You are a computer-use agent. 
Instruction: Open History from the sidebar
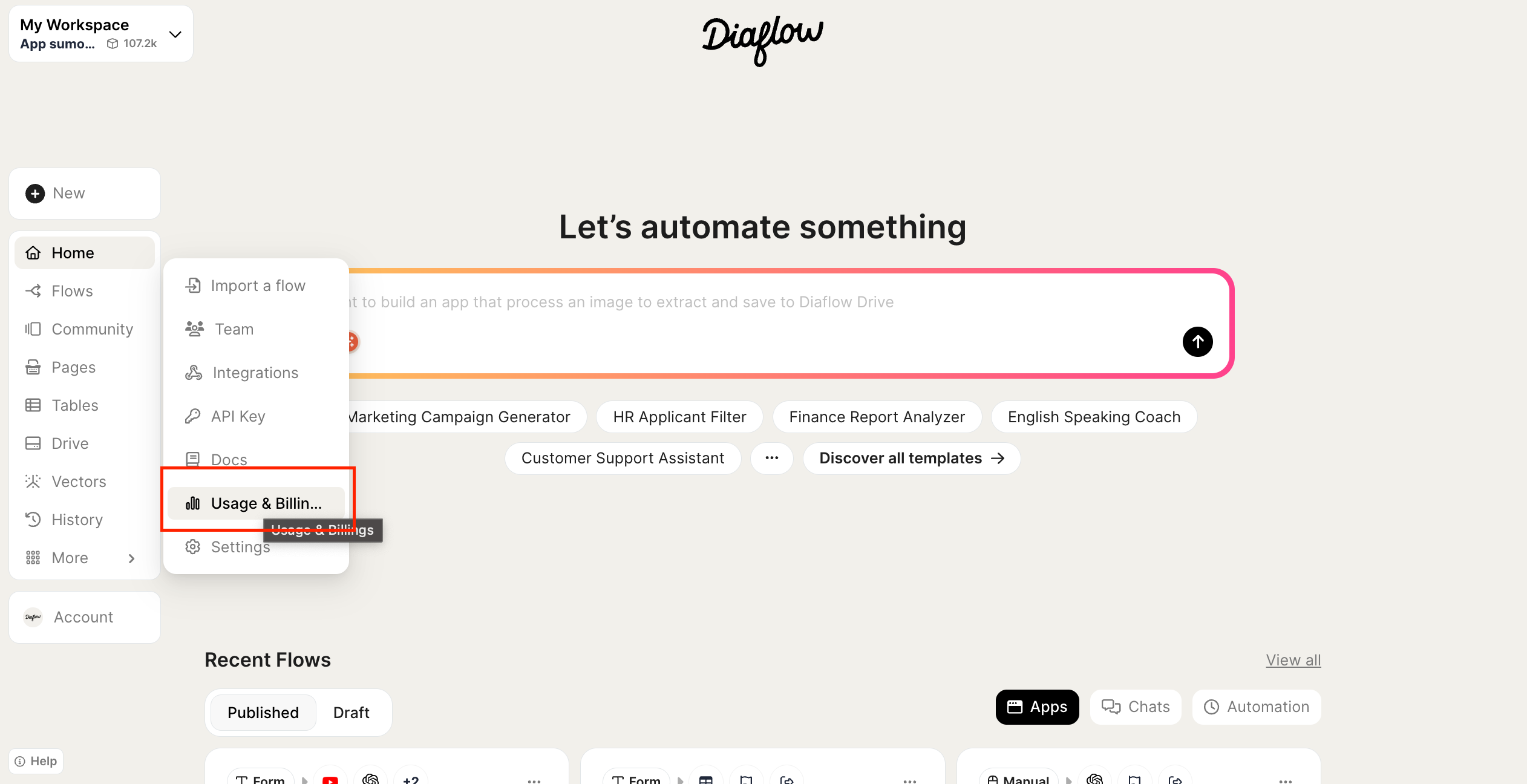click(x=77, y=520)
